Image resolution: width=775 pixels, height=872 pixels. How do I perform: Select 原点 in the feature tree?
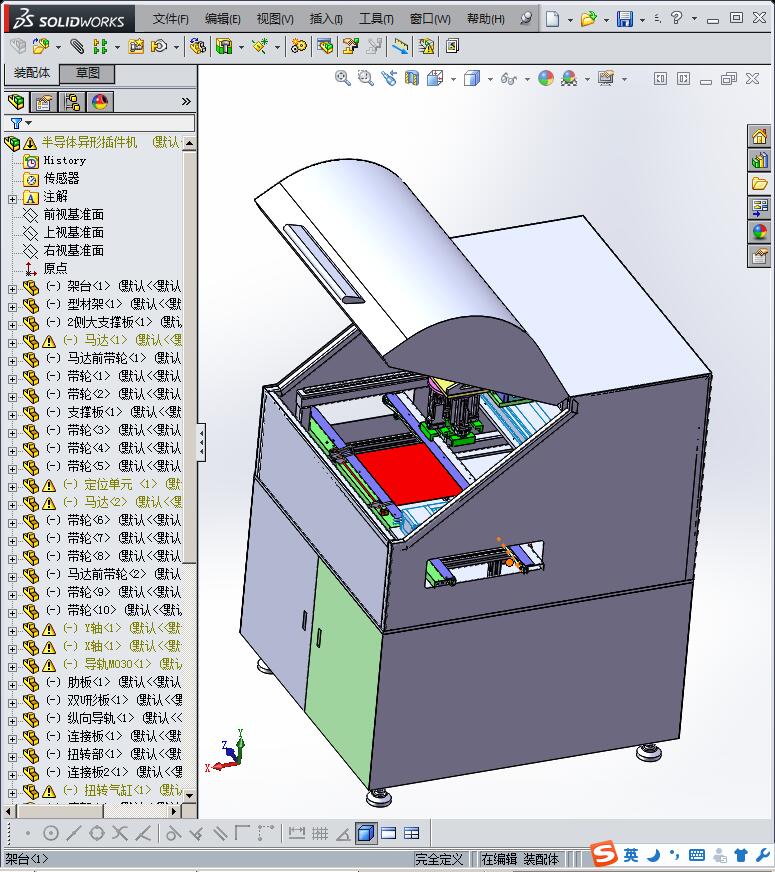[x=55, y=269]
